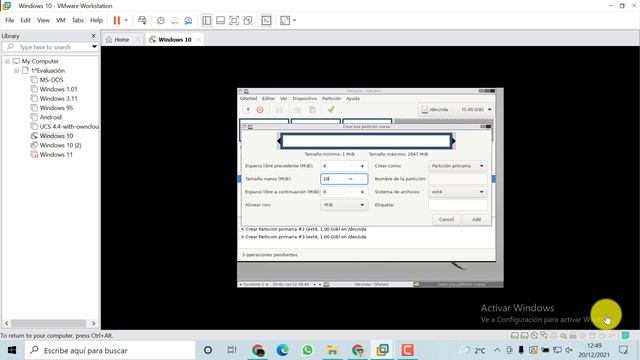Image resolution: width=640 pixels, height=360 pixels.
Task: Open the power options arrow beside pause
Action: pos(126,20)
